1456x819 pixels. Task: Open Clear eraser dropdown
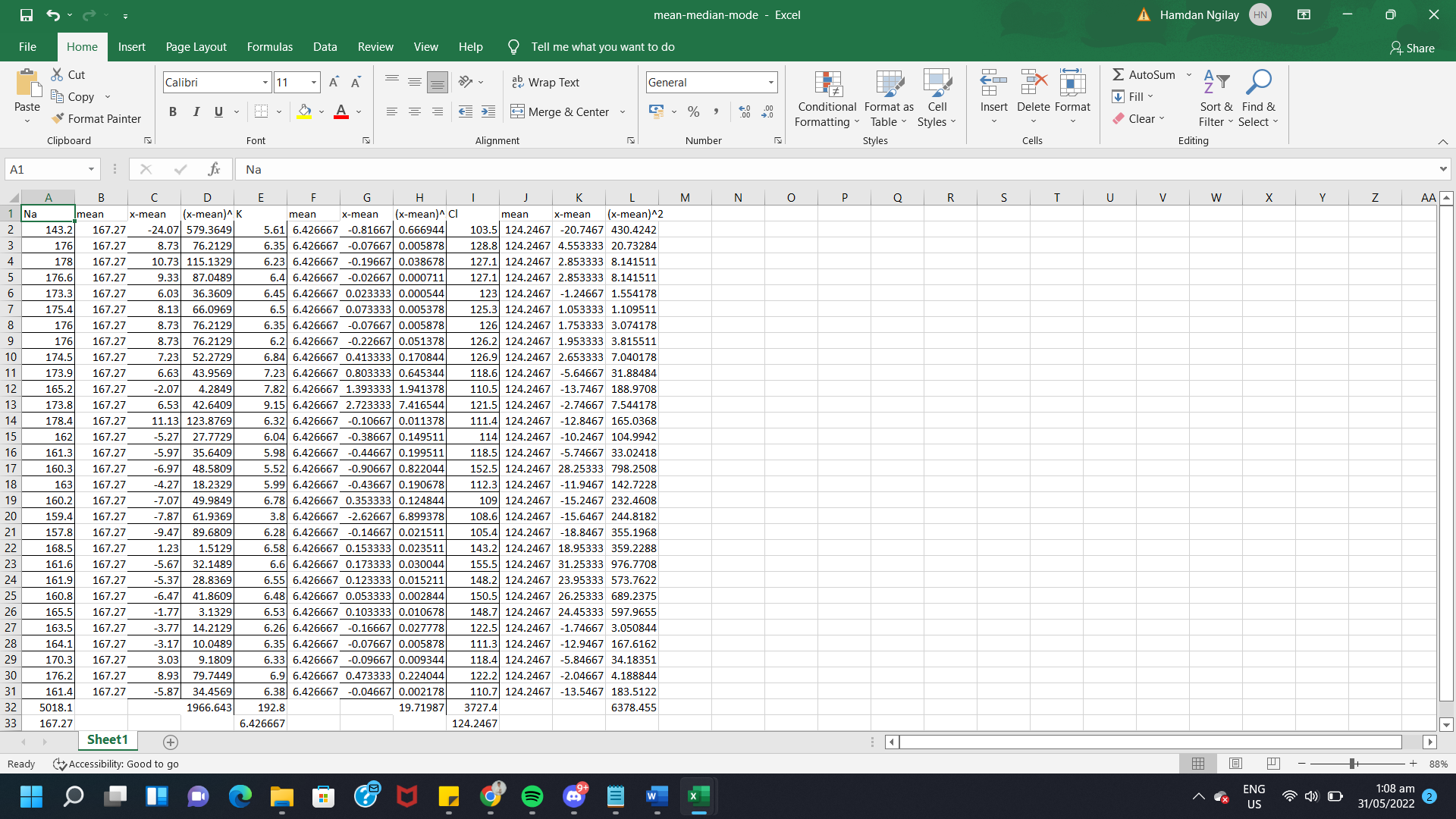point(1138,118)
